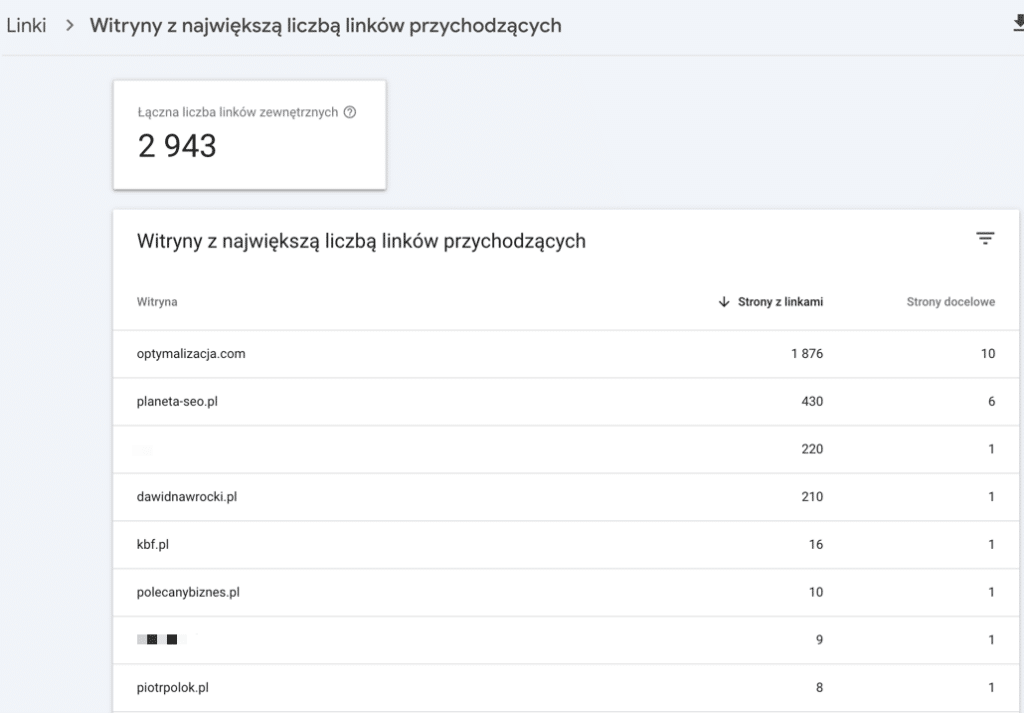Open the table filter icon
This screenshot has width=1024, height=713.
(985, 238)
